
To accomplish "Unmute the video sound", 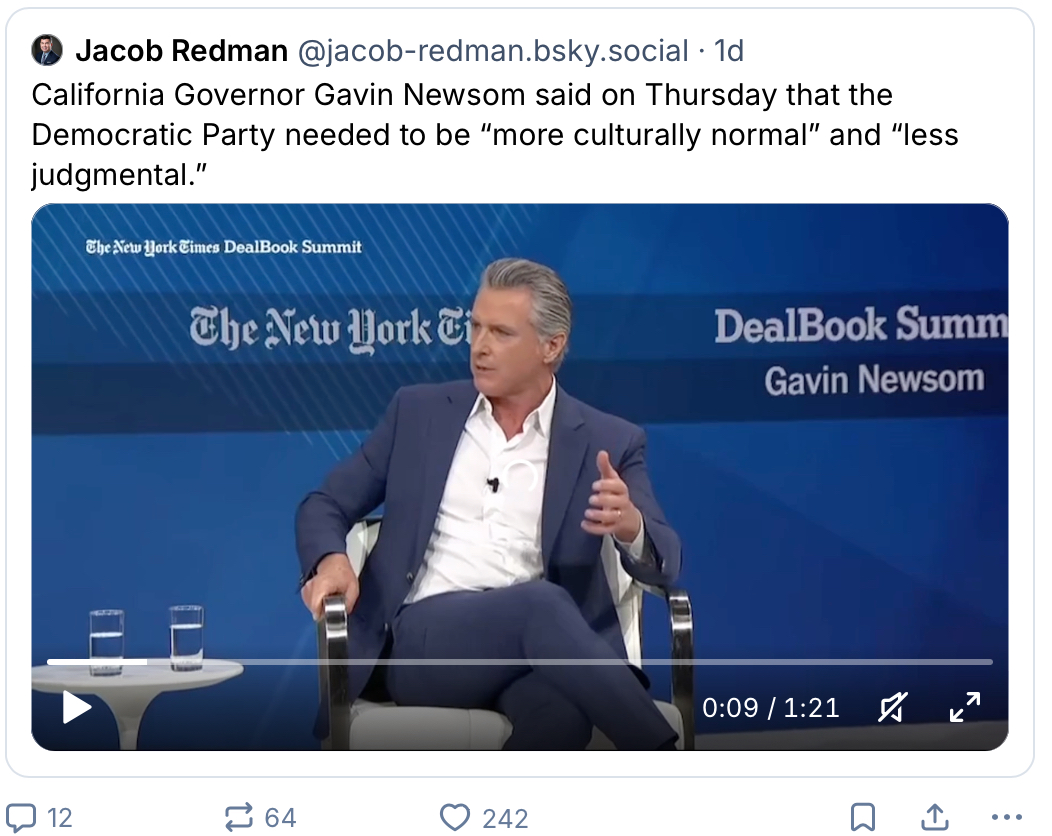I will click(x=890, y=708).
